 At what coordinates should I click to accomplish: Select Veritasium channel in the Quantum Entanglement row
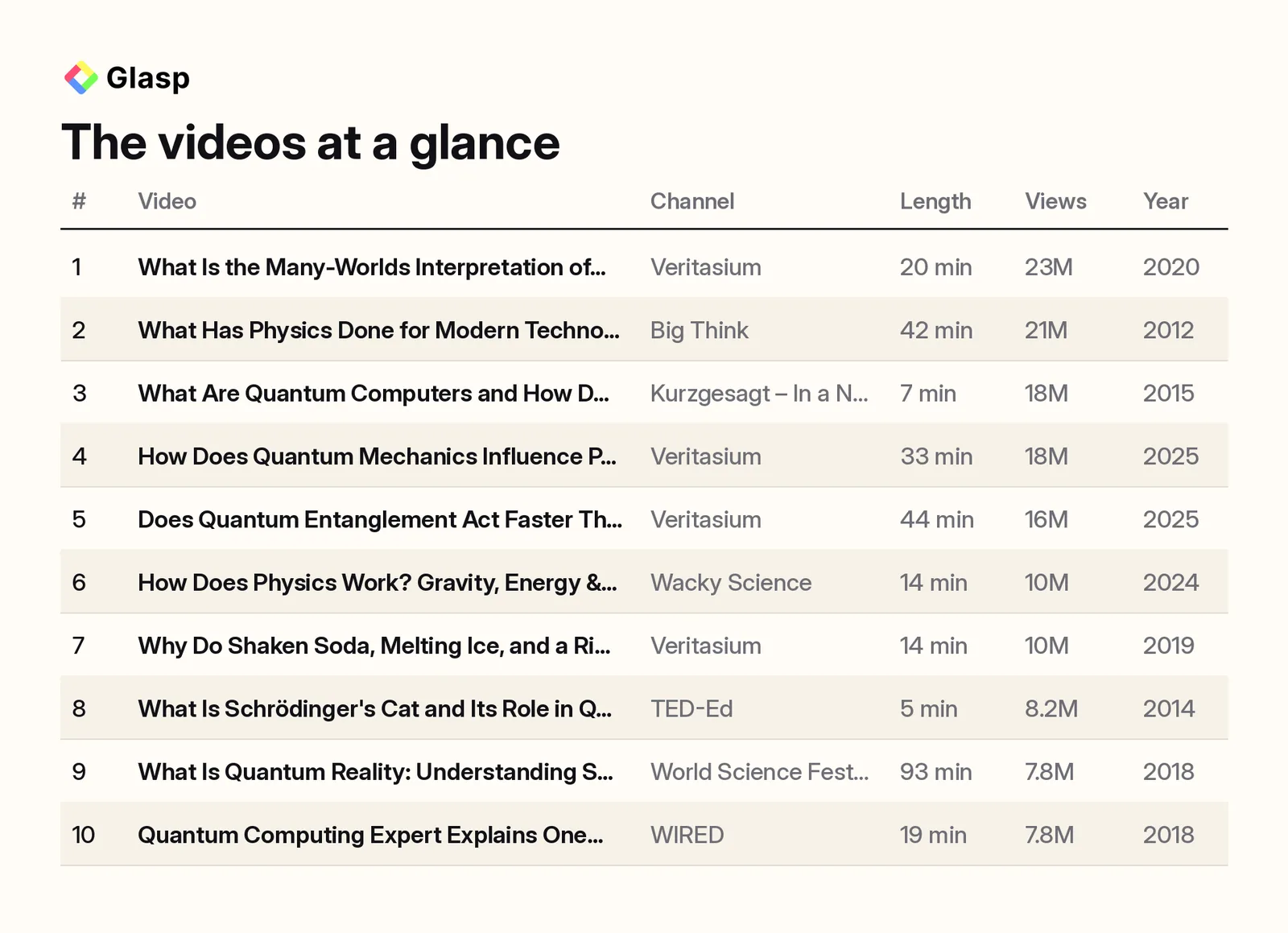pyautogui.click(x=706, y=519)
